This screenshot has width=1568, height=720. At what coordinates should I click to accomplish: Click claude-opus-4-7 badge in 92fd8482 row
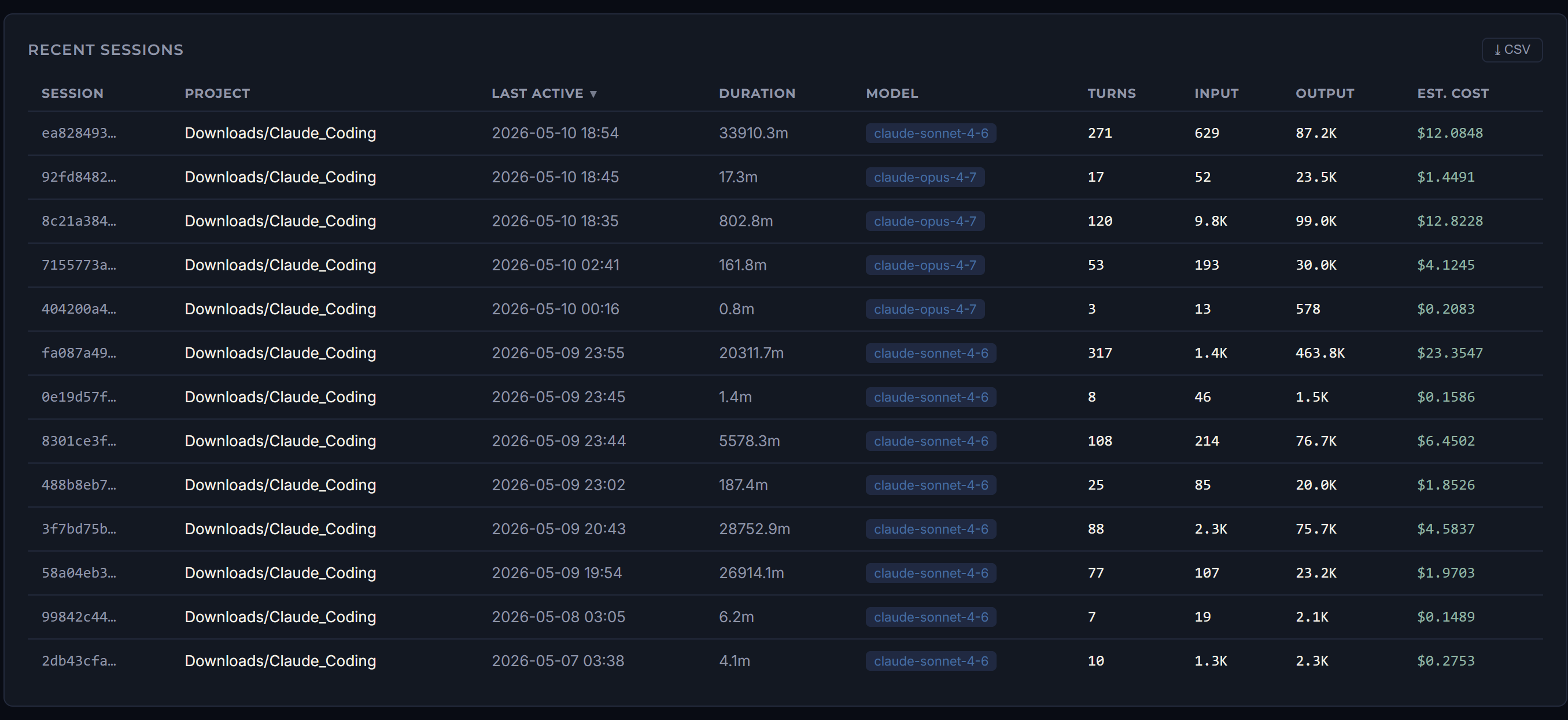tap(925, 177)
